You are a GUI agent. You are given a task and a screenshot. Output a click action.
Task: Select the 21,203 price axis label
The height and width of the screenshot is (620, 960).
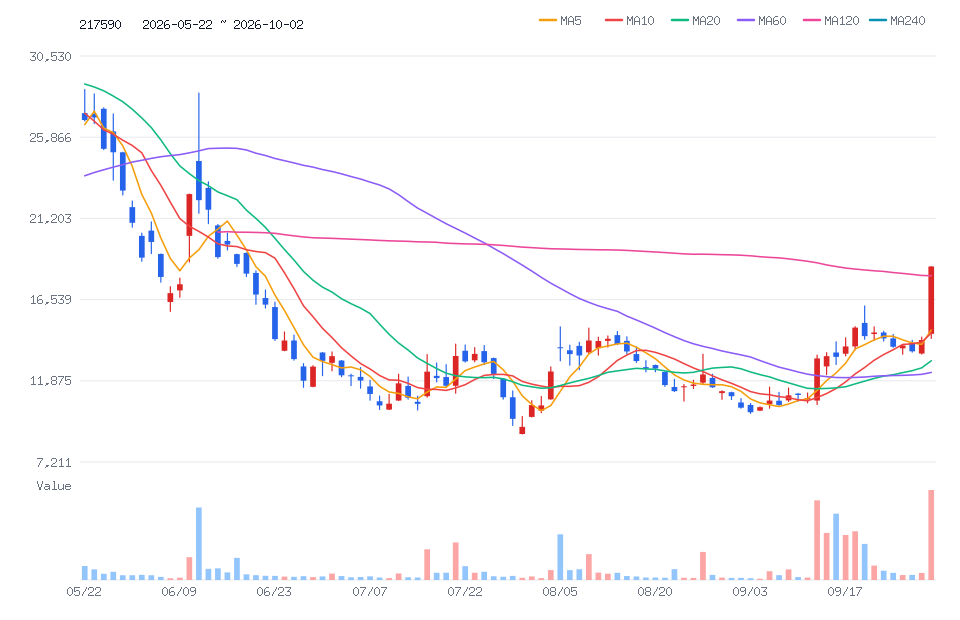point(50,218)
